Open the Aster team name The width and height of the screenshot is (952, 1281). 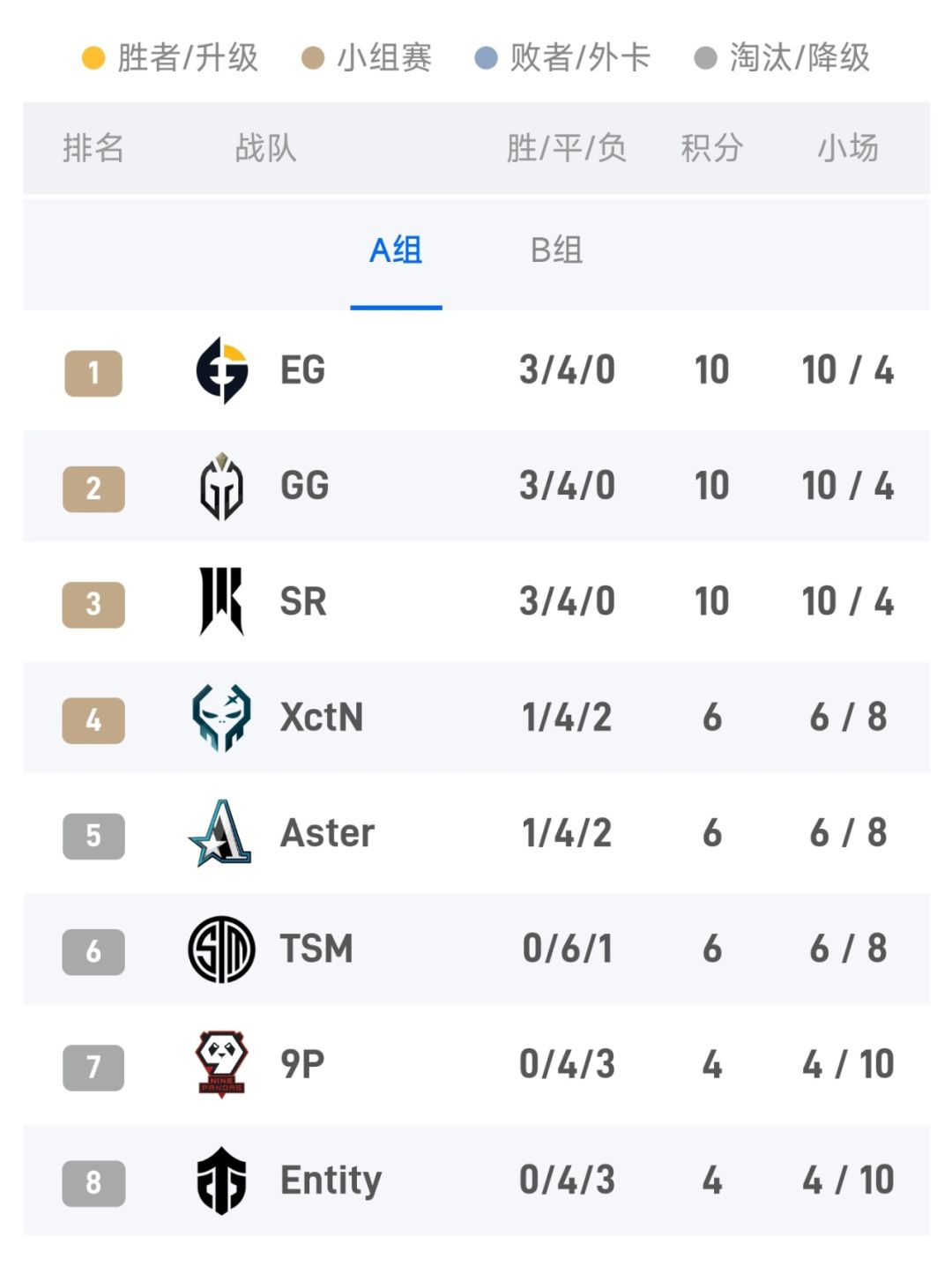click(327, 833)
